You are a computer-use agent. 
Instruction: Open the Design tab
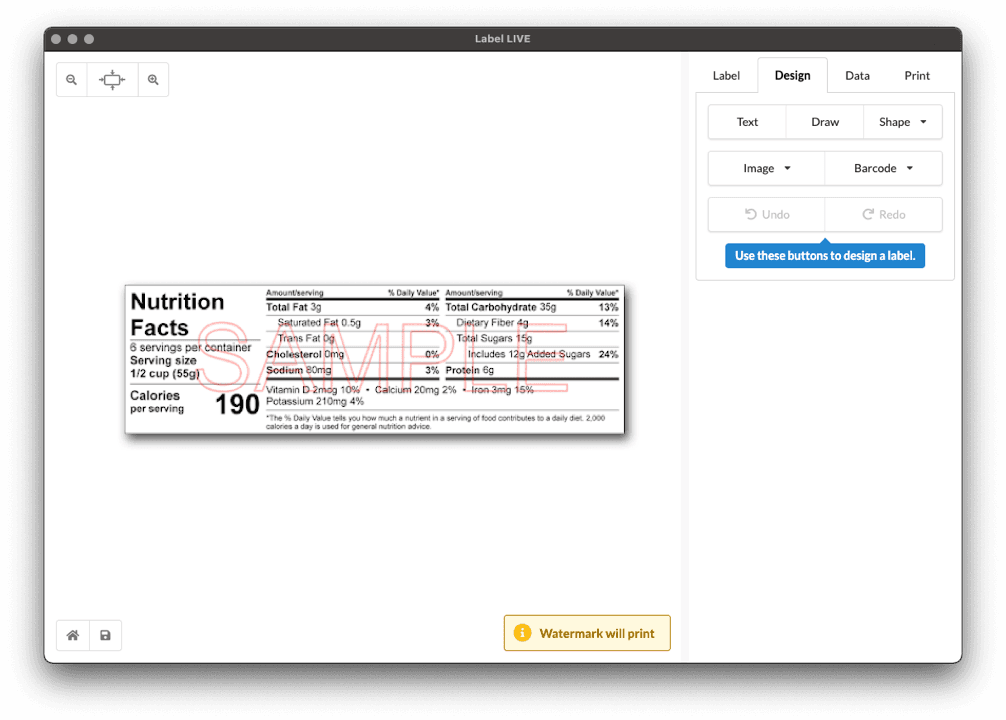click(792, 75)
